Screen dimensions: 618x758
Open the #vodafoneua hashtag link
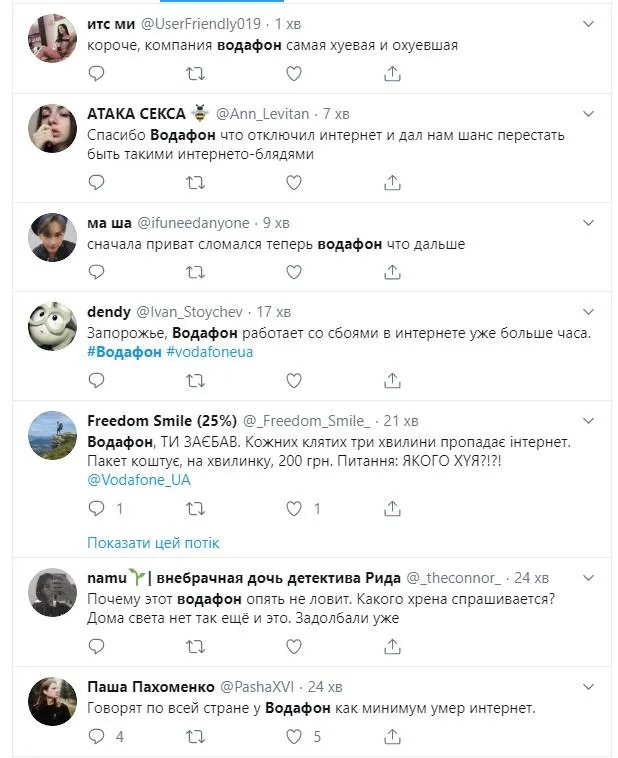pos(210,351)
